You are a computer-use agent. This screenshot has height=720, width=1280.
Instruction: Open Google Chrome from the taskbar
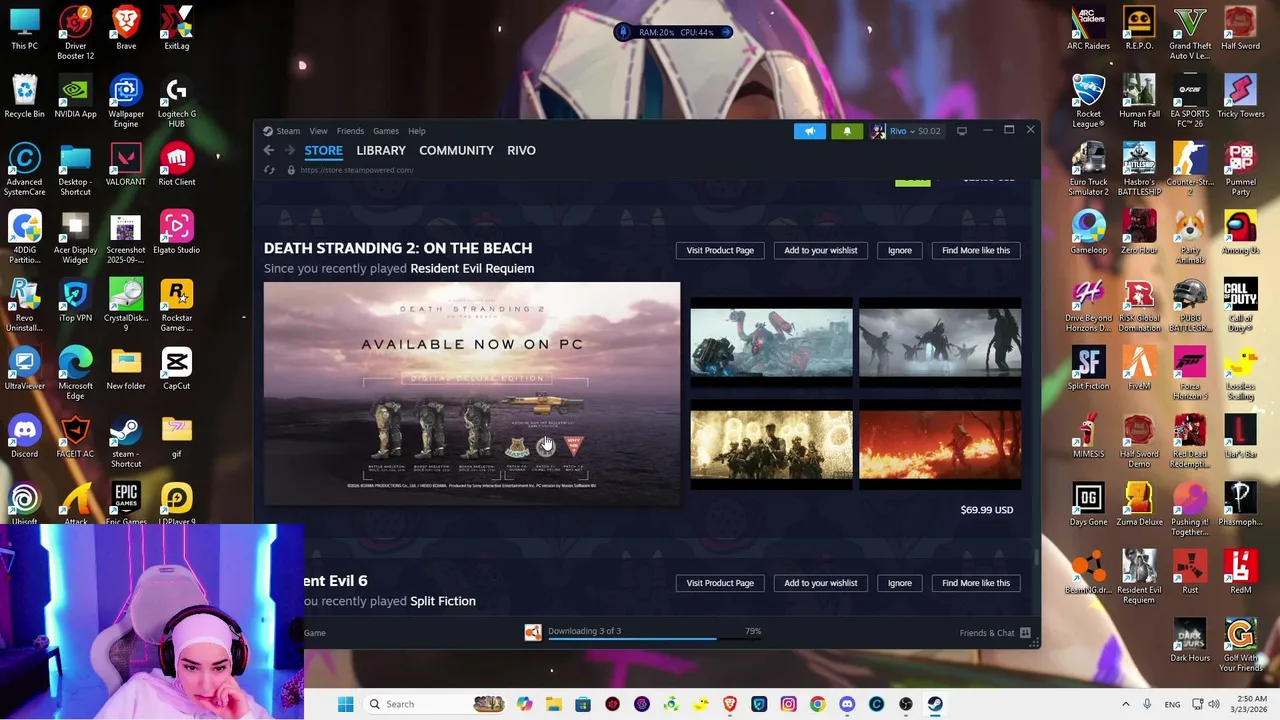click(817, 704)
